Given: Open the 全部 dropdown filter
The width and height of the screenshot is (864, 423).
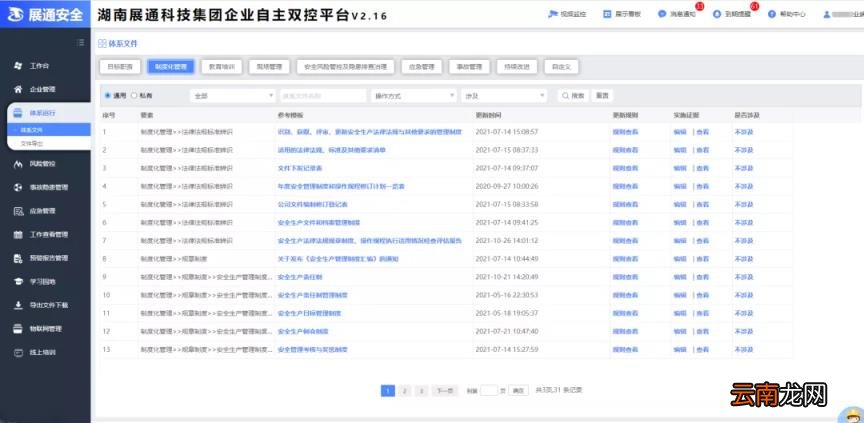Looking at the screenshot, I should (233, 95).
